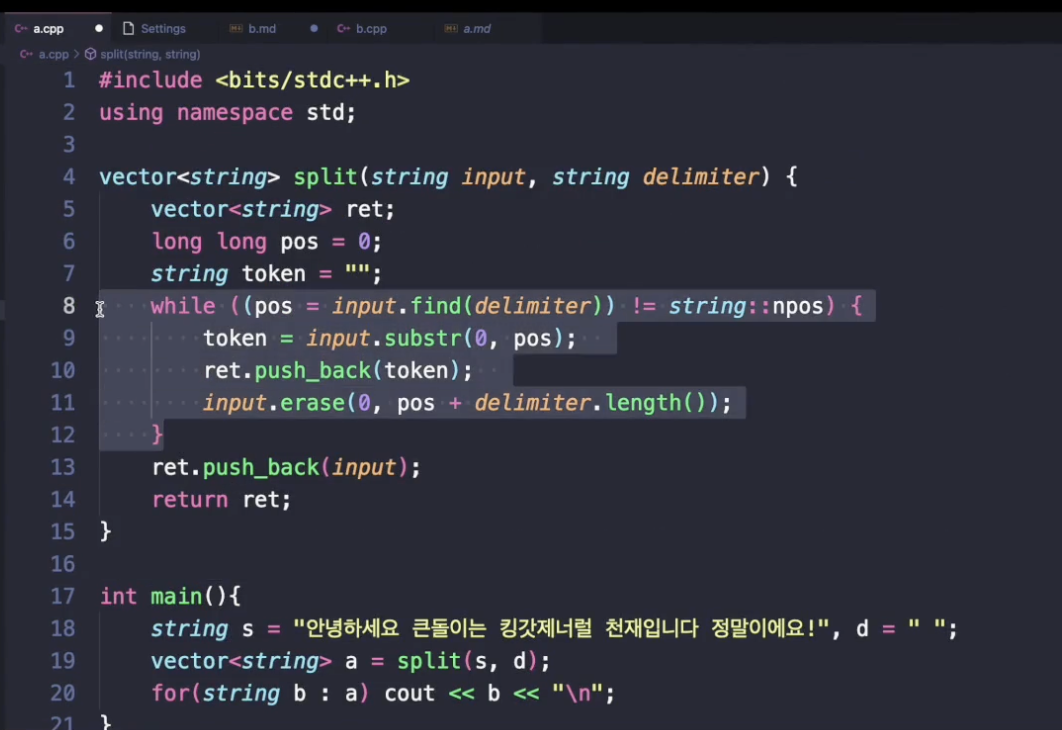Screen dimensions: 1062x730
Task: Switch to the a.md tab
Action: [477, 28]
